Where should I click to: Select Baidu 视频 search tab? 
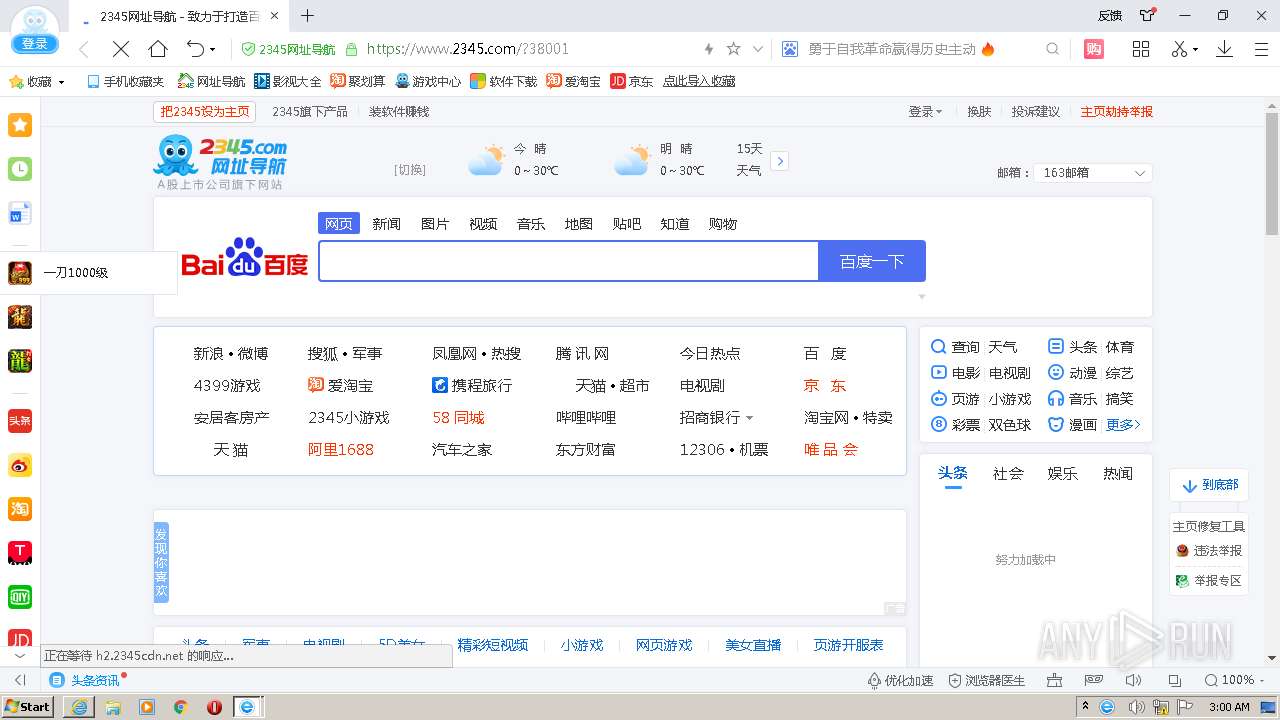pyautogui.click(x=483, y=224)
